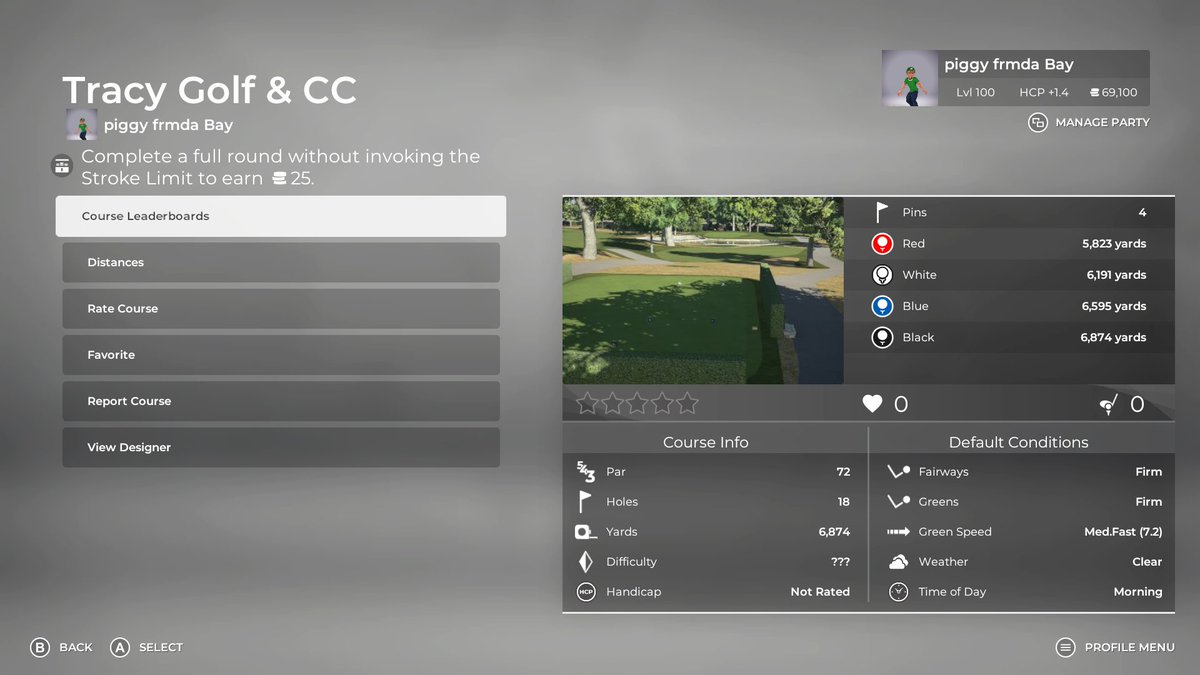
Task: Click the first rating star
Action: point(587,403)
